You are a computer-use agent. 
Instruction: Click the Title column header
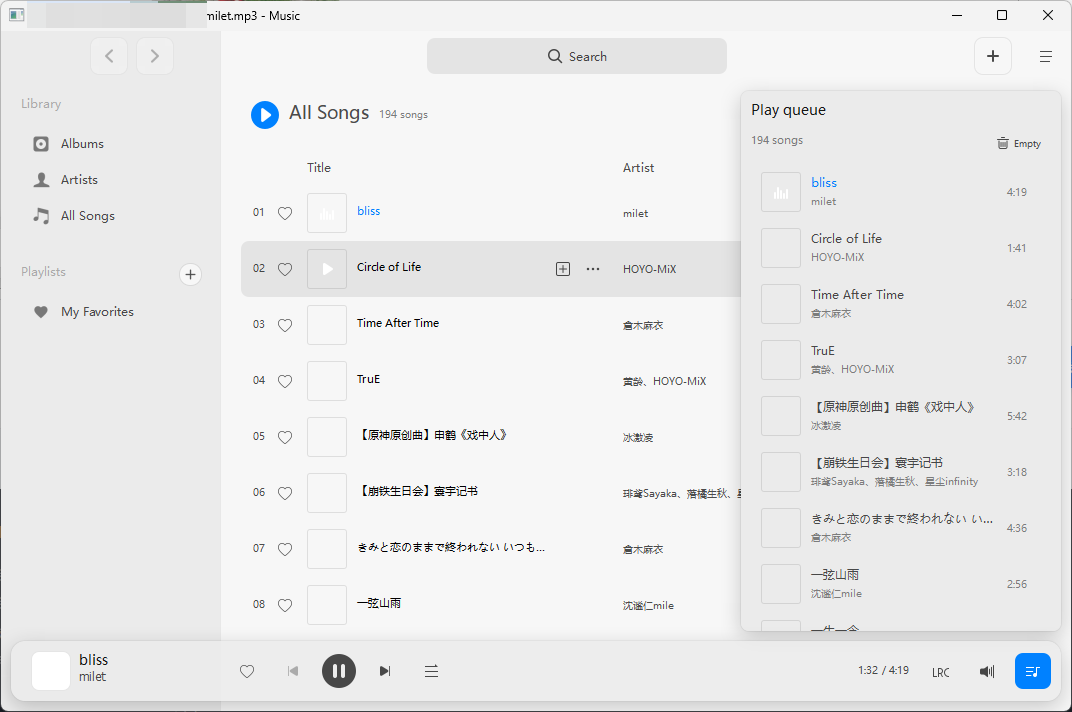click(x=319, y=168)
